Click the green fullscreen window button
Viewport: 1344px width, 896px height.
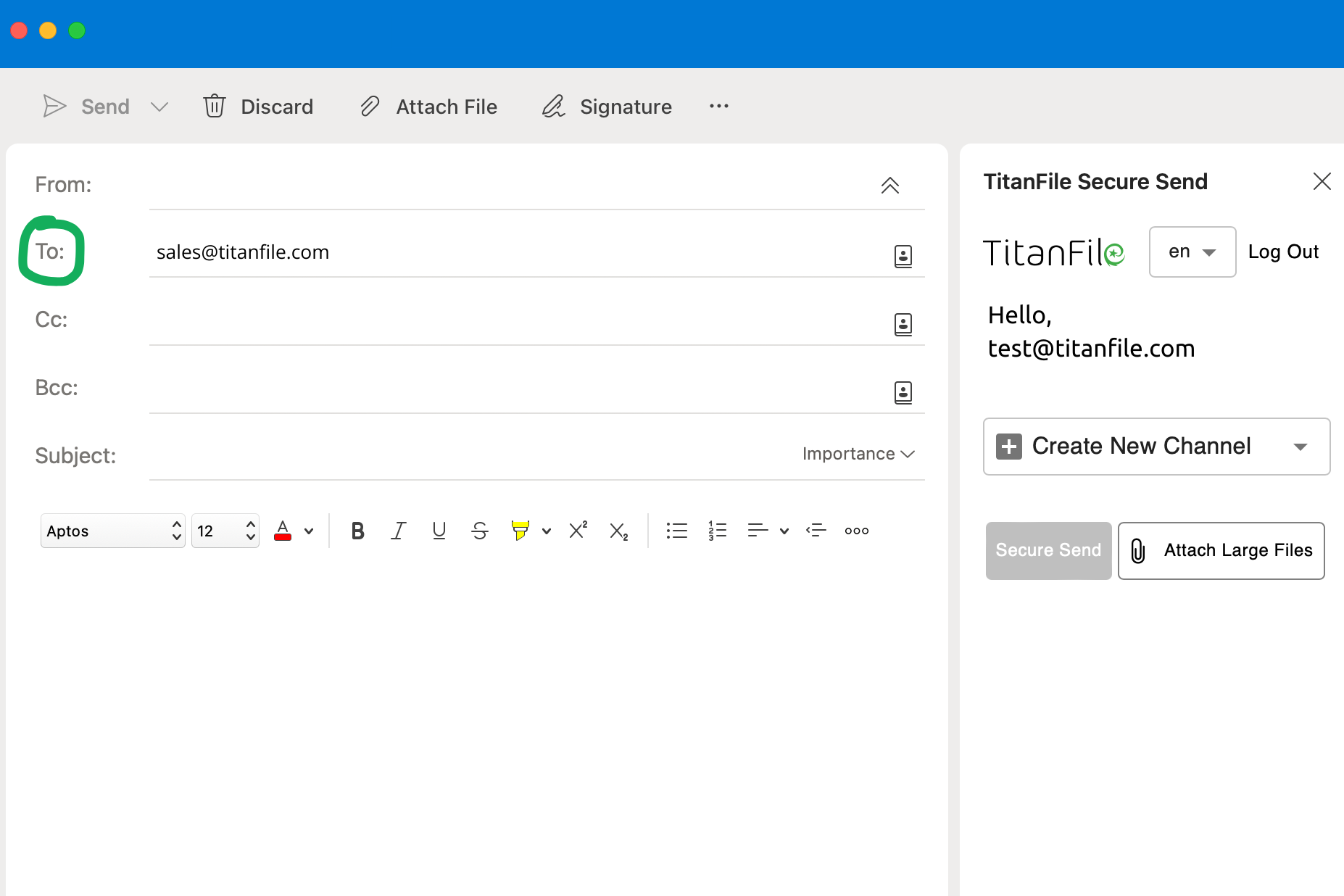click(x=77, y=30)
